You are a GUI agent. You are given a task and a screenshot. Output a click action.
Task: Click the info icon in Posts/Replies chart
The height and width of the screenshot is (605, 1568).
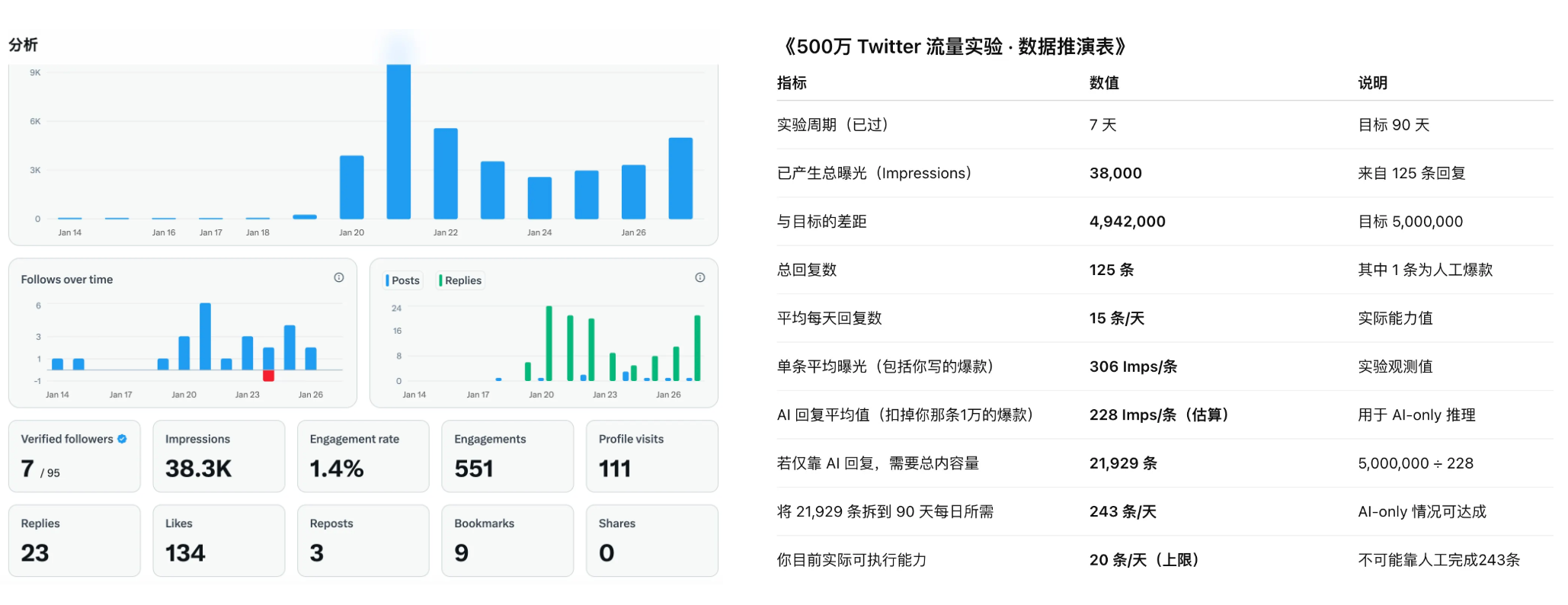click(x=699, y=278)
